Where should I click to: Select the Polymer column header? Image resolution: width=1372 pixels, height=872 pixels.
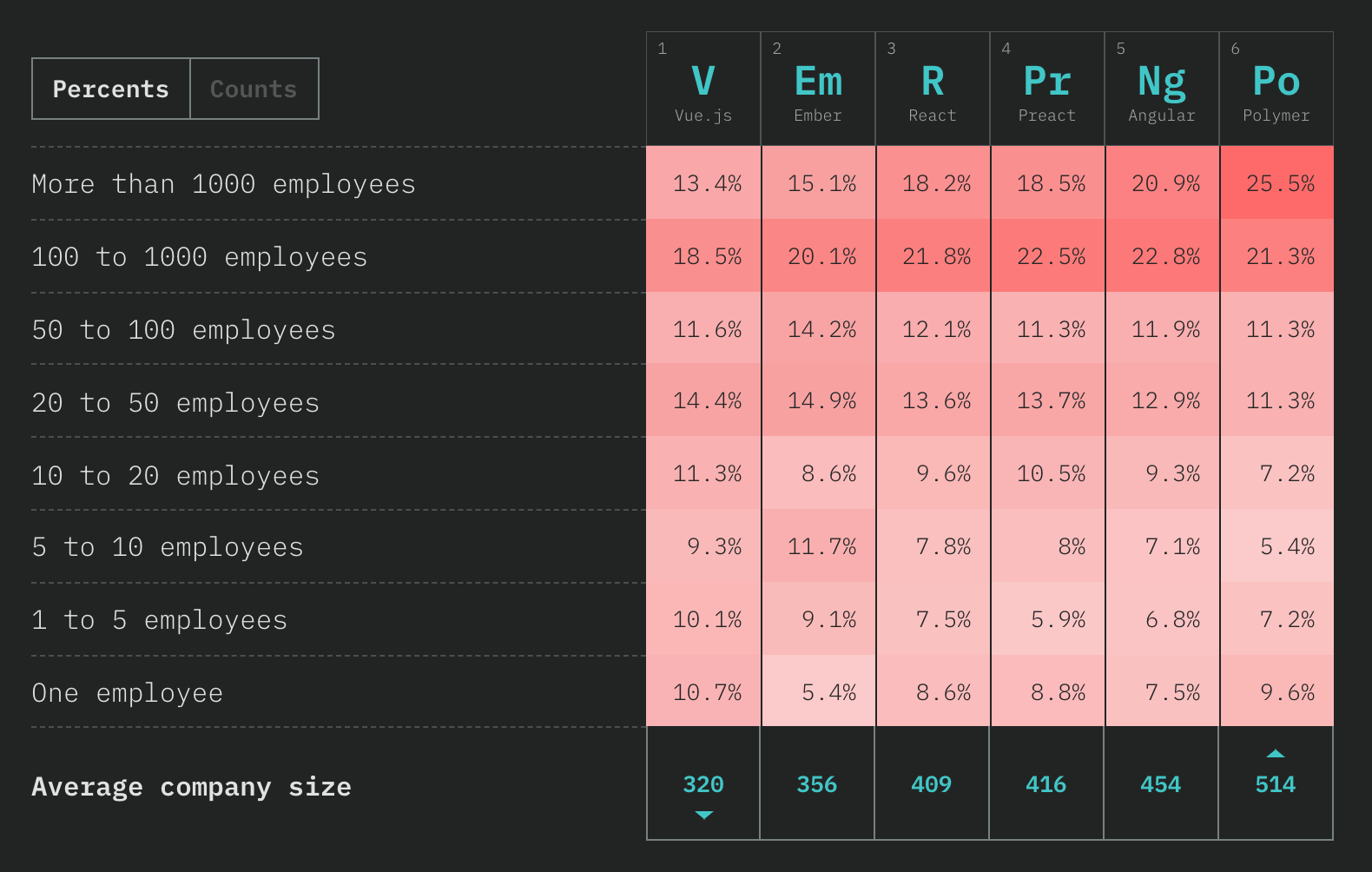pos(1276,89)
